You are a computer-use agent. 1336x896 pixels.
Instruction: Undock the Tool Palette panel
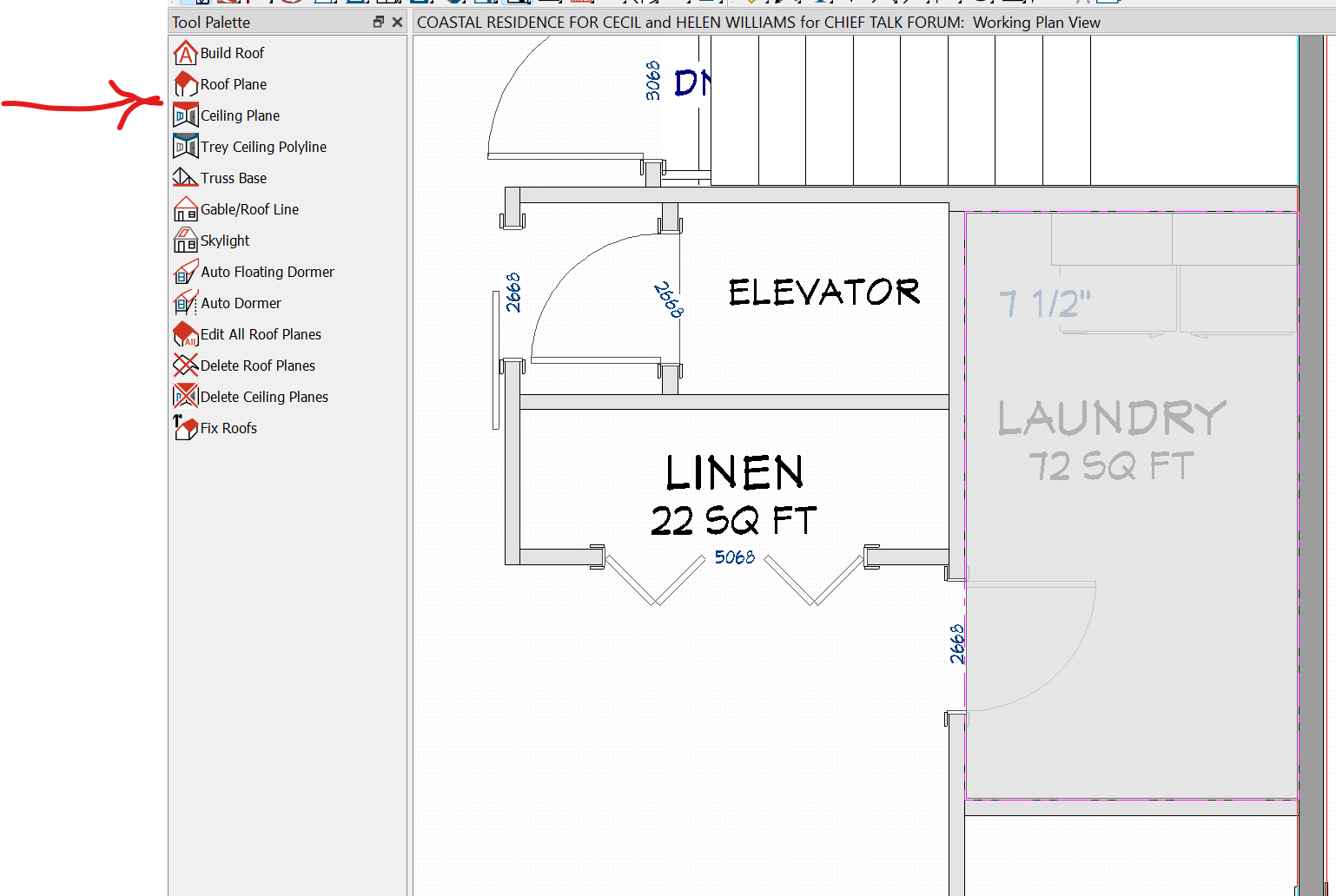coord(378,22)
